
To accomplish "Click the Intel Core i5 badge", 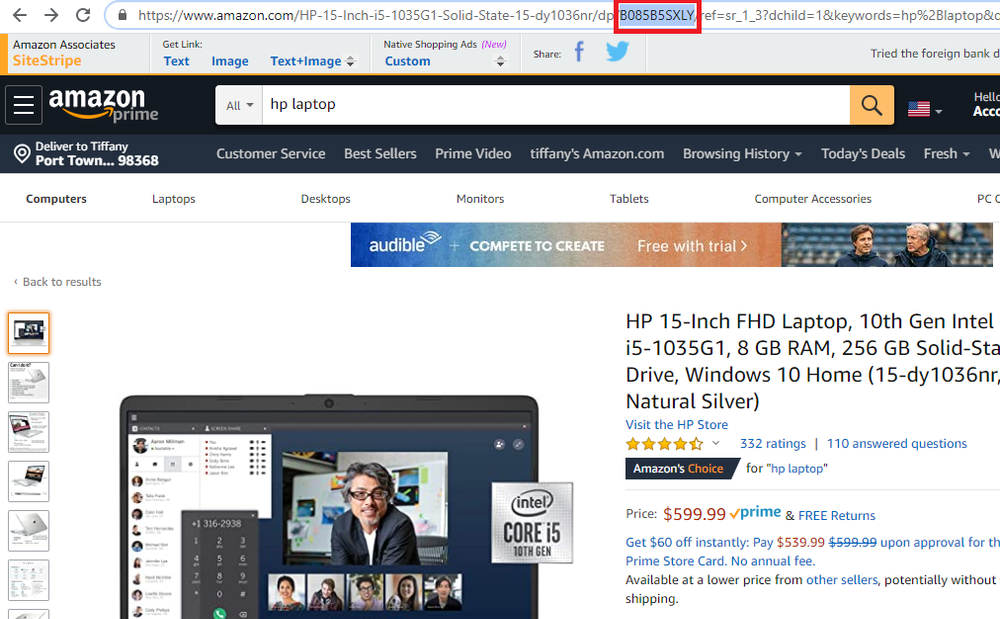I will [x=532, y=523].
